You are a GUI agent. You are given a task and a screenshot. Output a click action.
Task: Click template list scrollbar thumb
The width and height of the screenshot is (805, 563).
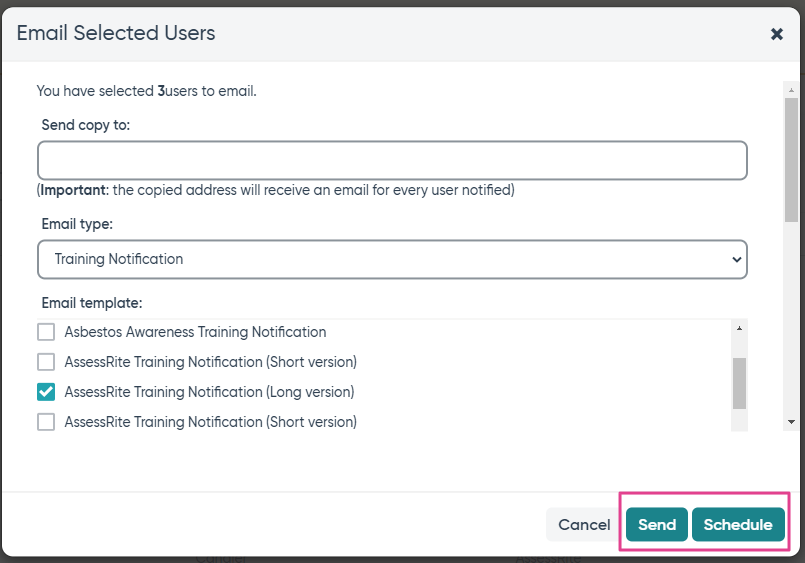coord(739,383)
